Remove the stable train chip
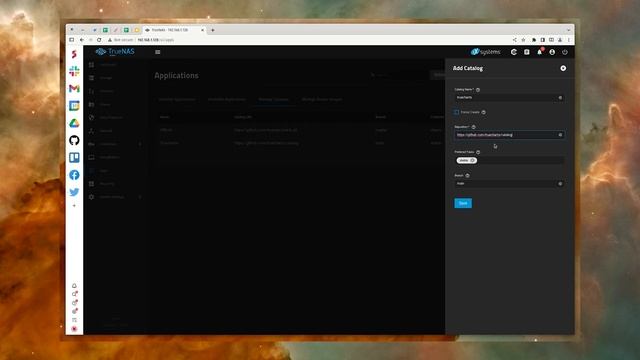 pyautogui.click(x=473, y=160)
